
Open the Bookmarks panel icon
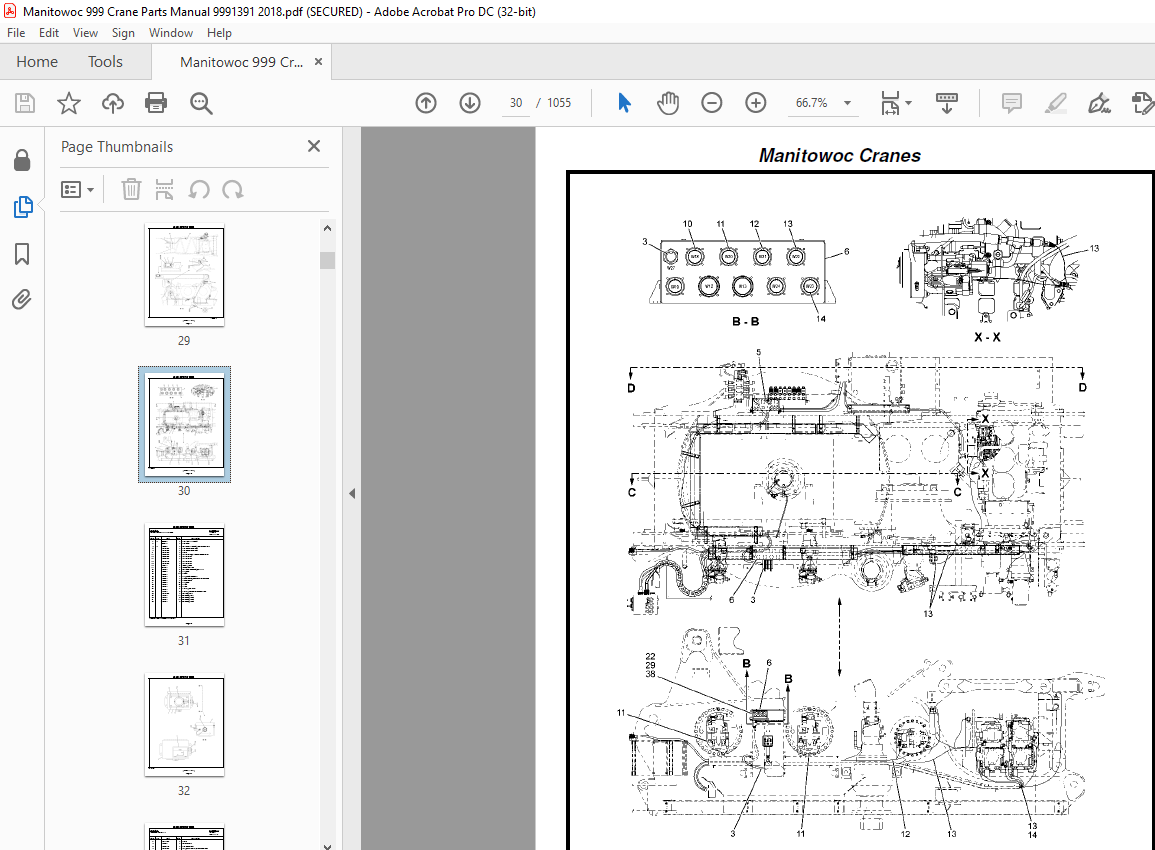[22, 254]
